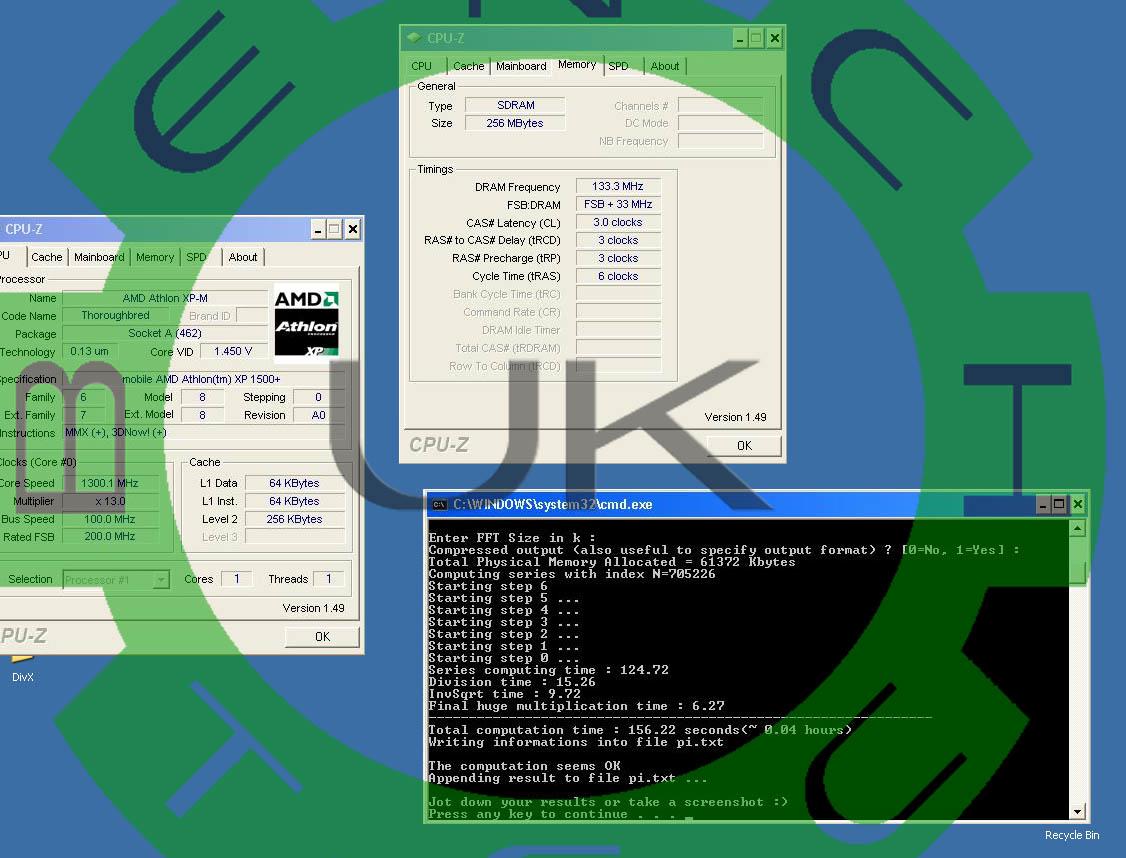This screenshot has height=858, width=1126.
Task: Click Core VID value 1.450 V
Action: [233, 351]
